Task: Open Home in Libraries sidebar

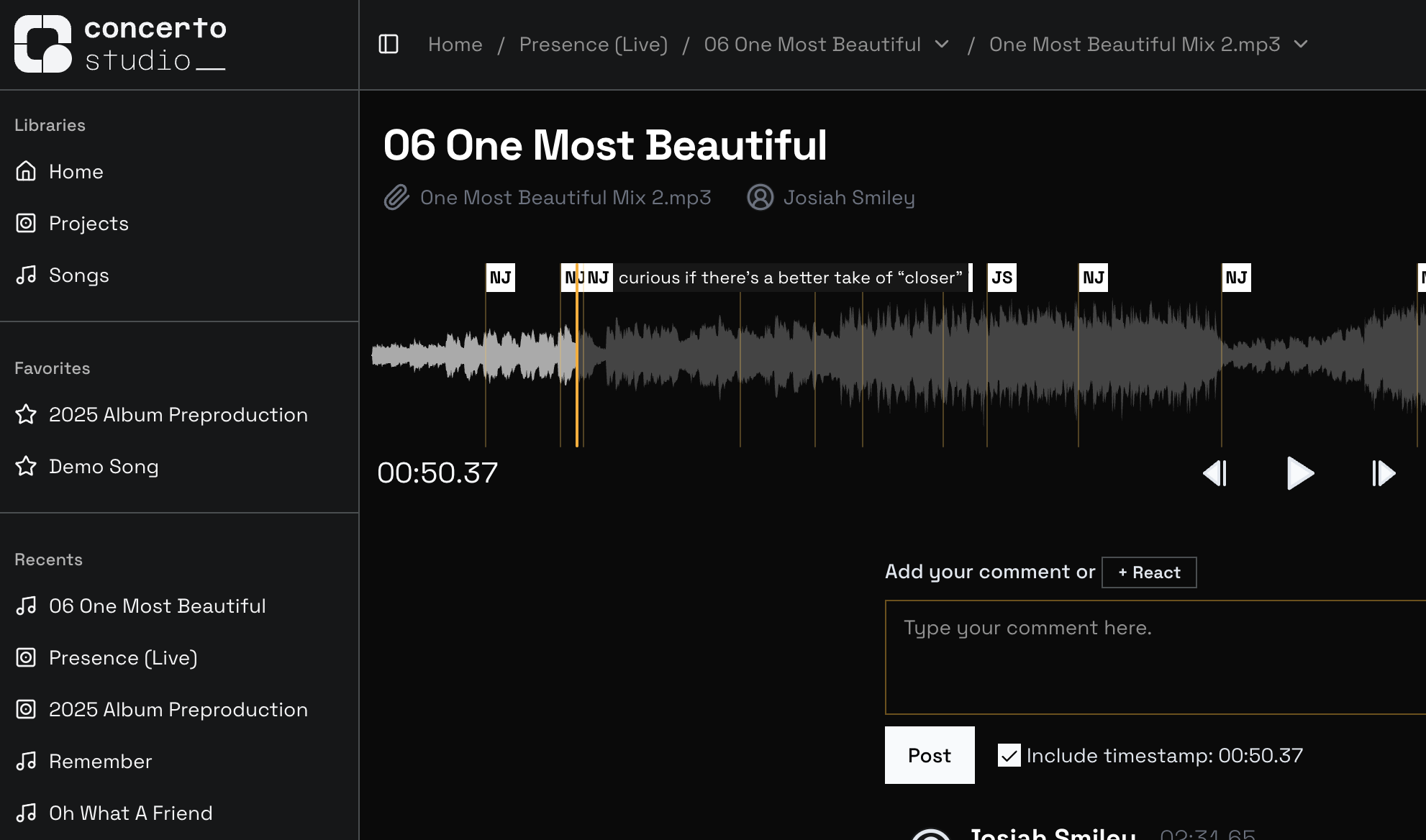Action: [76, 172]
